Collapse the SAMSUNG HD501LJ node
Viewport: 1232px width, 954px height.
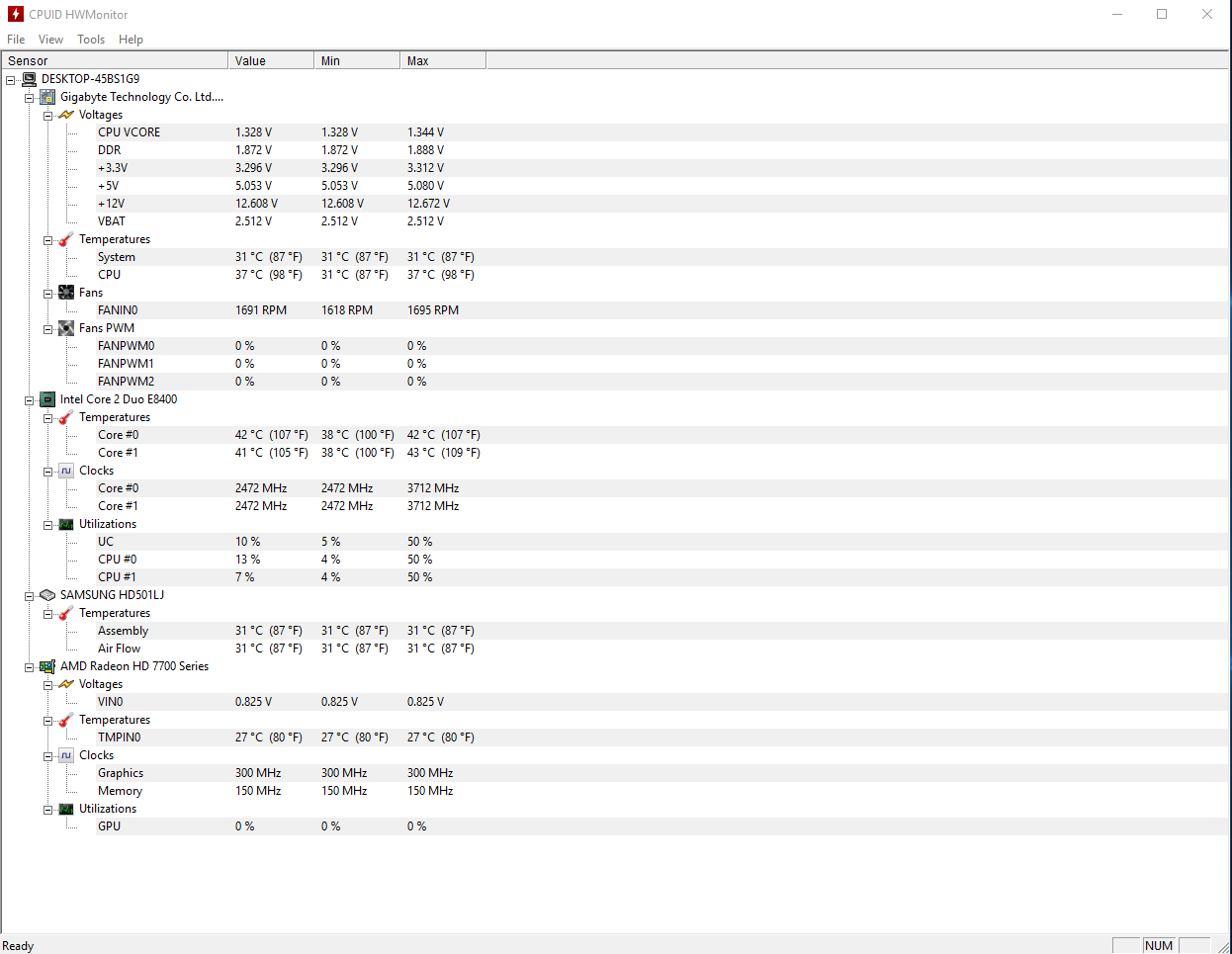pos(30,596)
